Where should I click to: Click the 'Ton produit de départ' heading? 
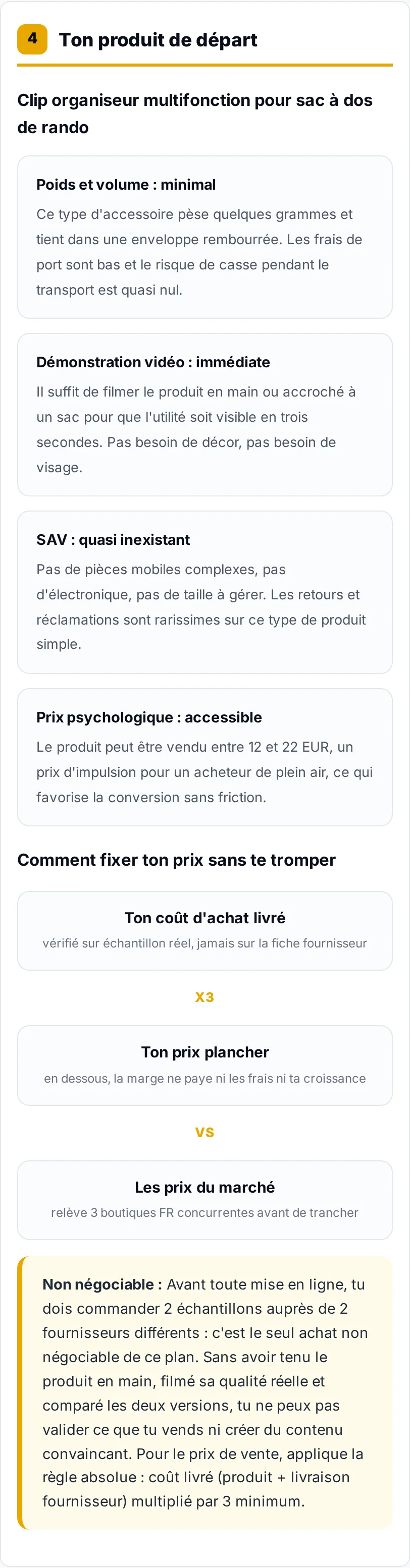click(158, 39)
